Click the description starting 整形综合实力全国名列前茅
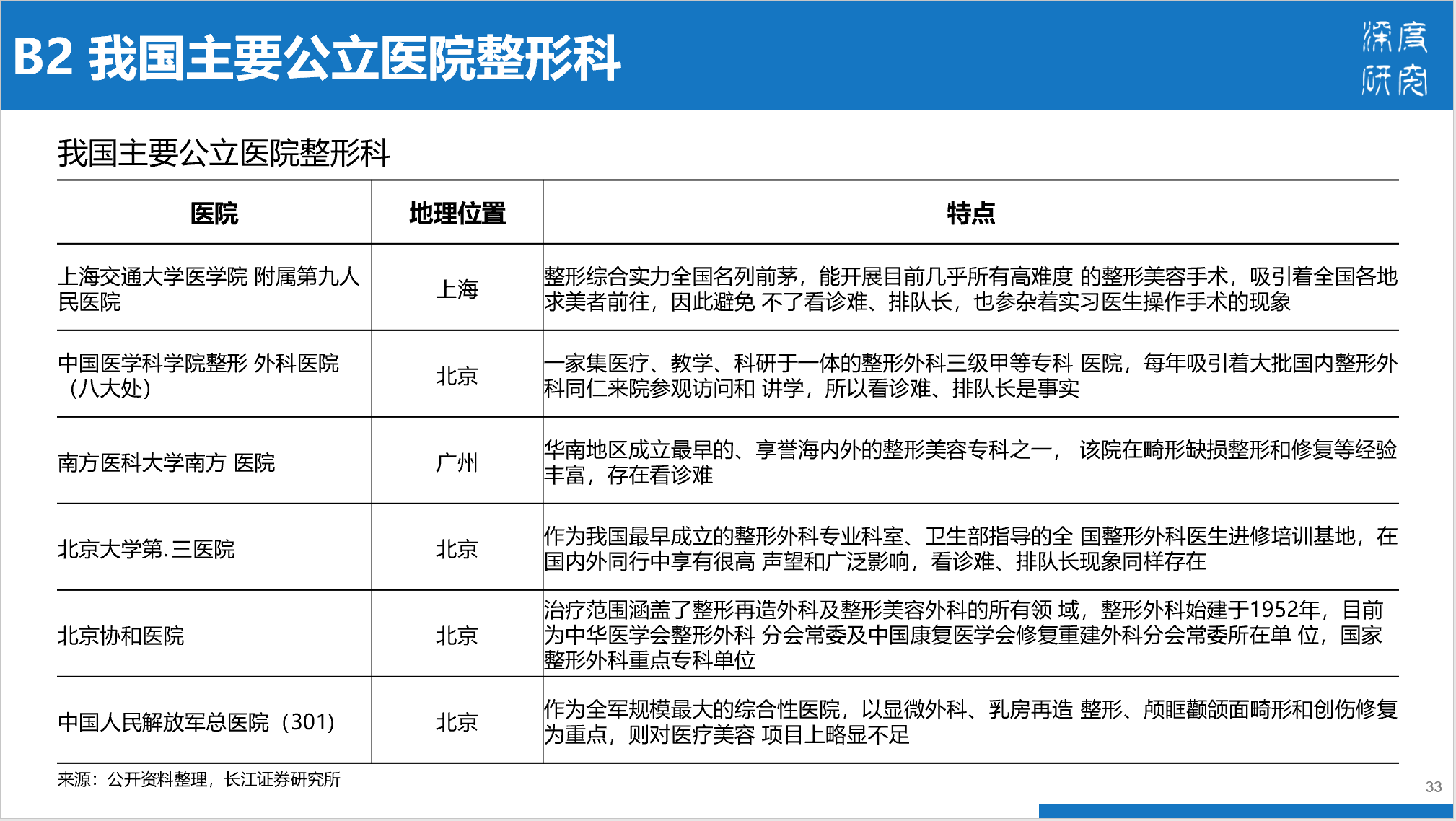 (970, 289)
